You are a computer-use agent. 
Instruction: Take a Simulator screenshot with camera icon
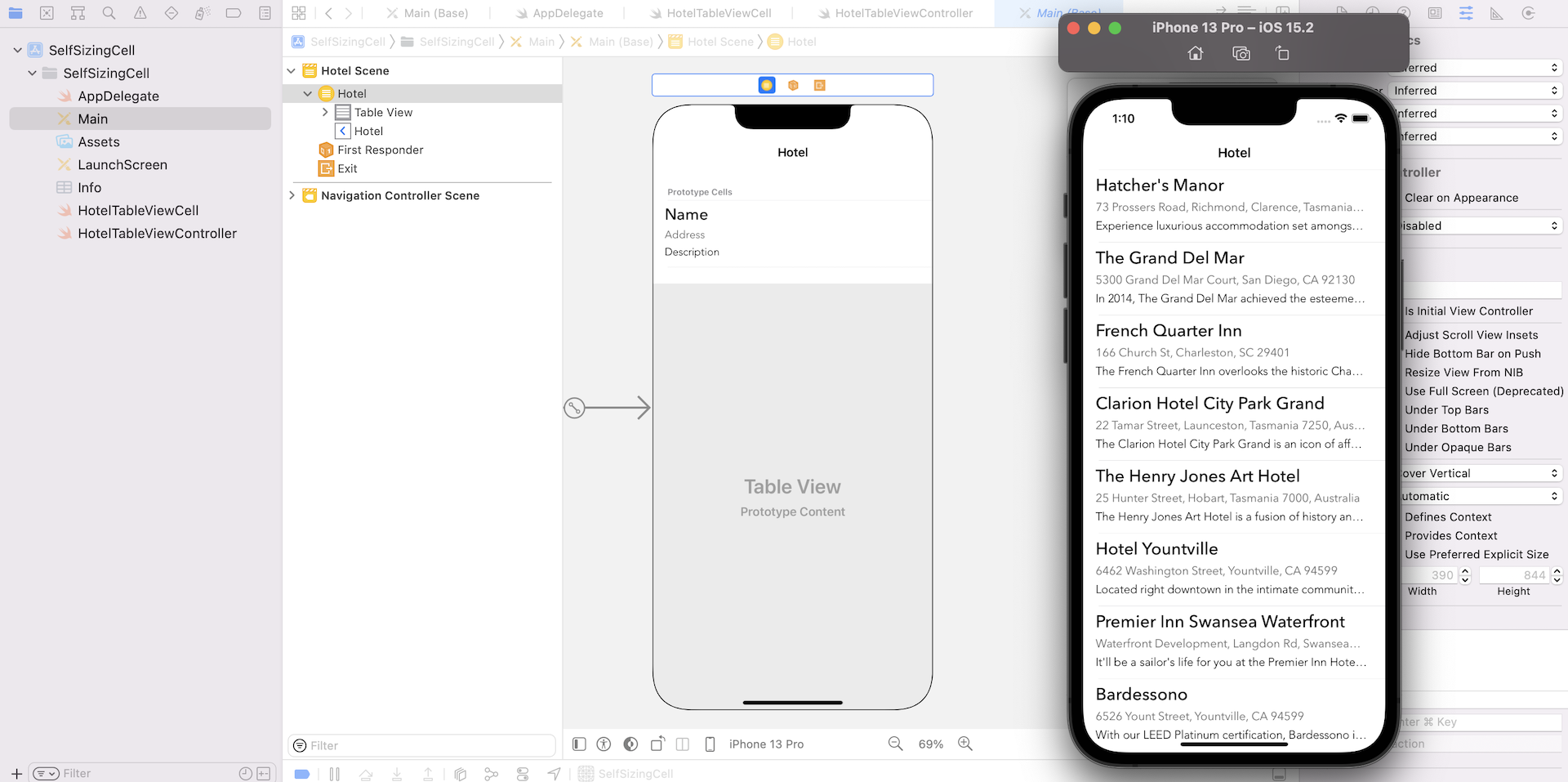pos(1241,54)
